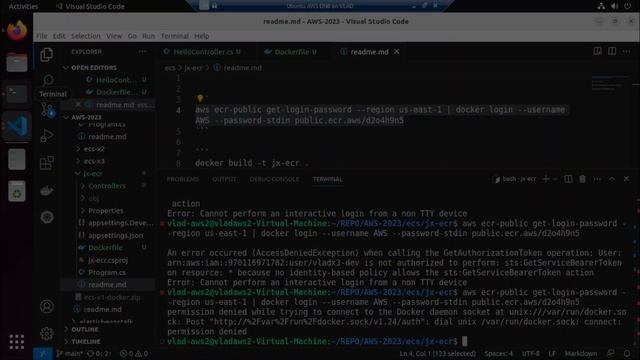Switch to the Debug Console tab
The height and width of the screenshot is (360, 640).
274,179
